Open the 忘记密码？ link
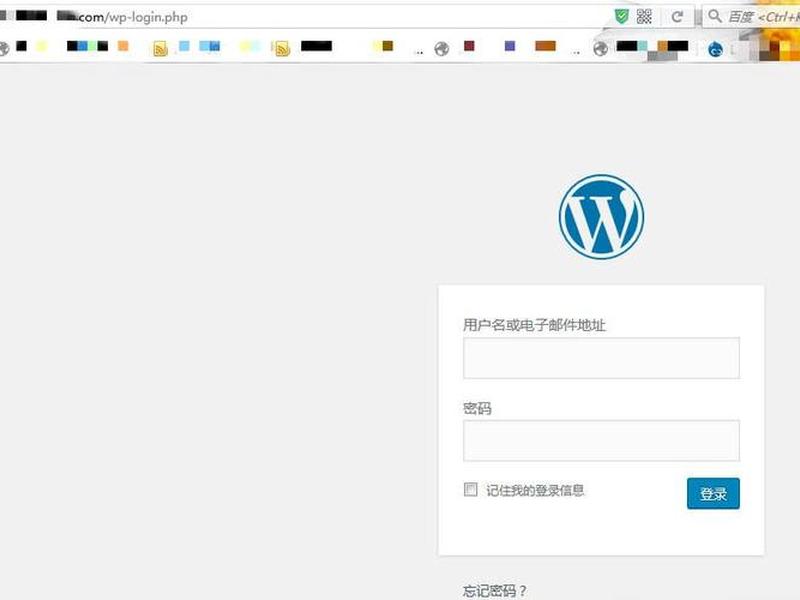Viewport: 800px width, 600px height. 494,591
